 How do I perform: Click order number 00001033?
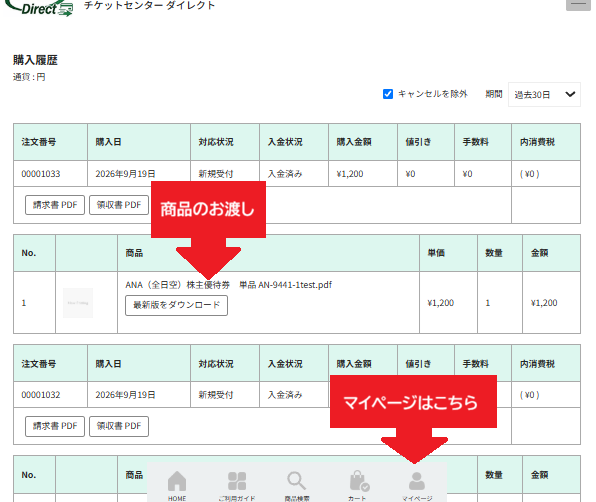pyautogui.click(x=41, y=174)
